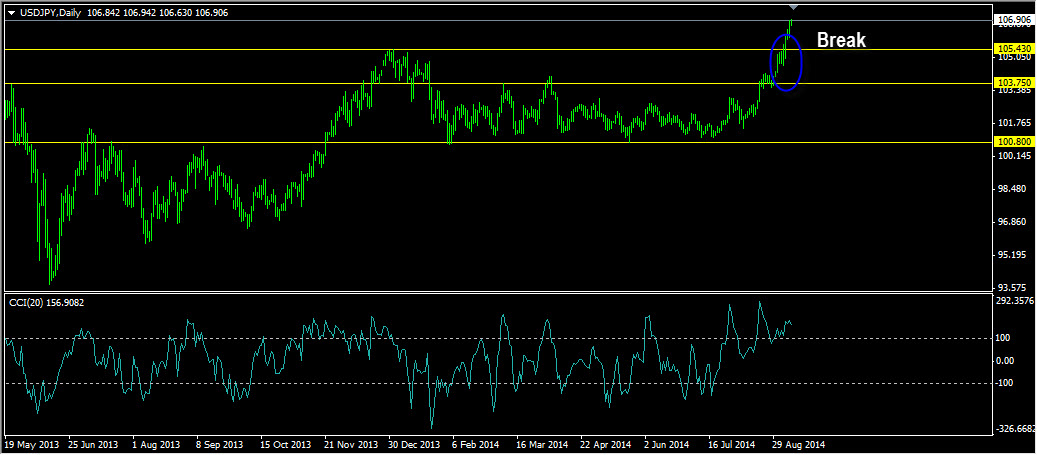Click the 30 Dec 2013 date label
The image size is (1037, 455).
point(415,444)
